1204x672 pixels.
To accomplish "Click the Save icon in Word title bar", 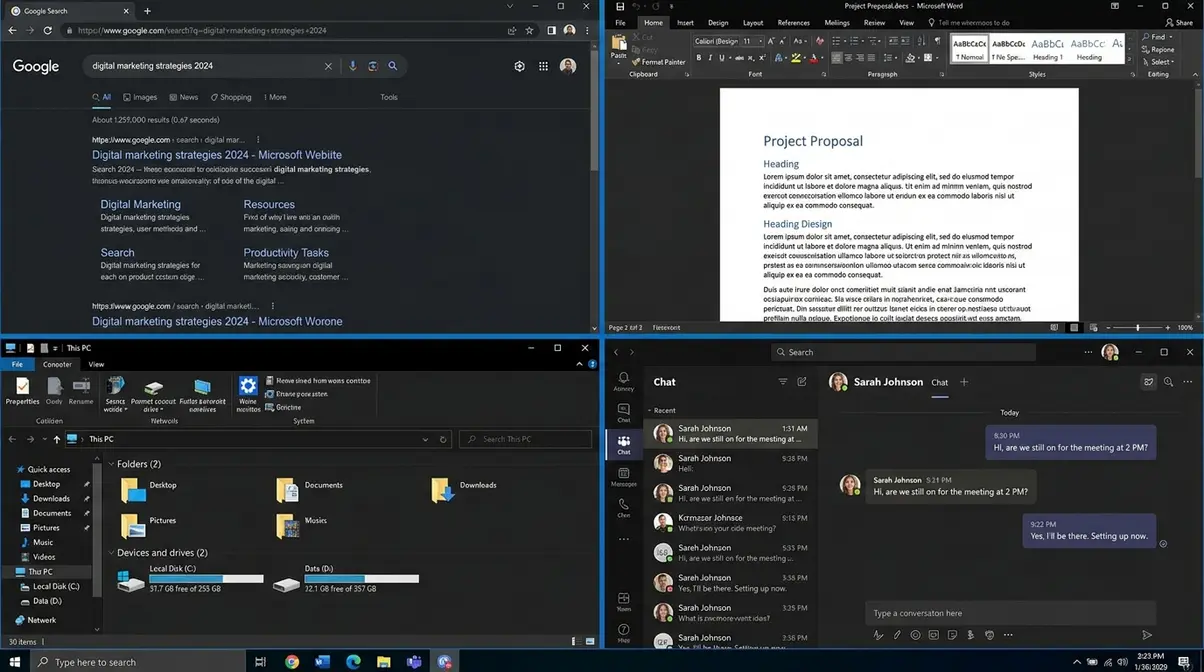I will click(620, 6).
